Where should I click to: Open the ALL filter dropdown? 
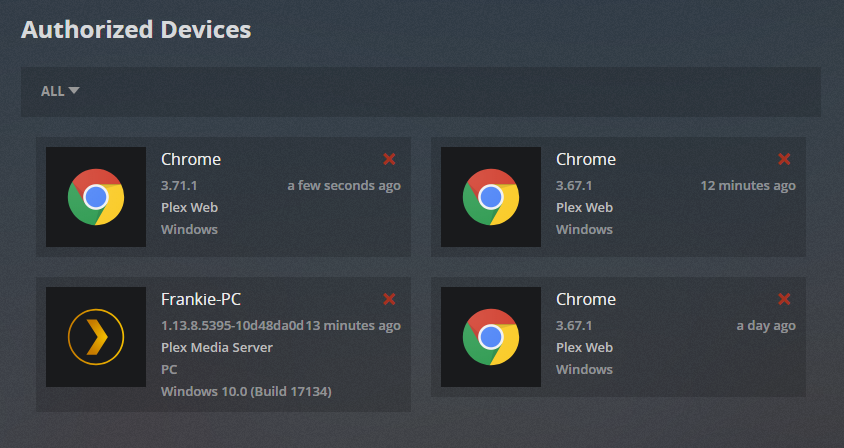tap(60, 91)
